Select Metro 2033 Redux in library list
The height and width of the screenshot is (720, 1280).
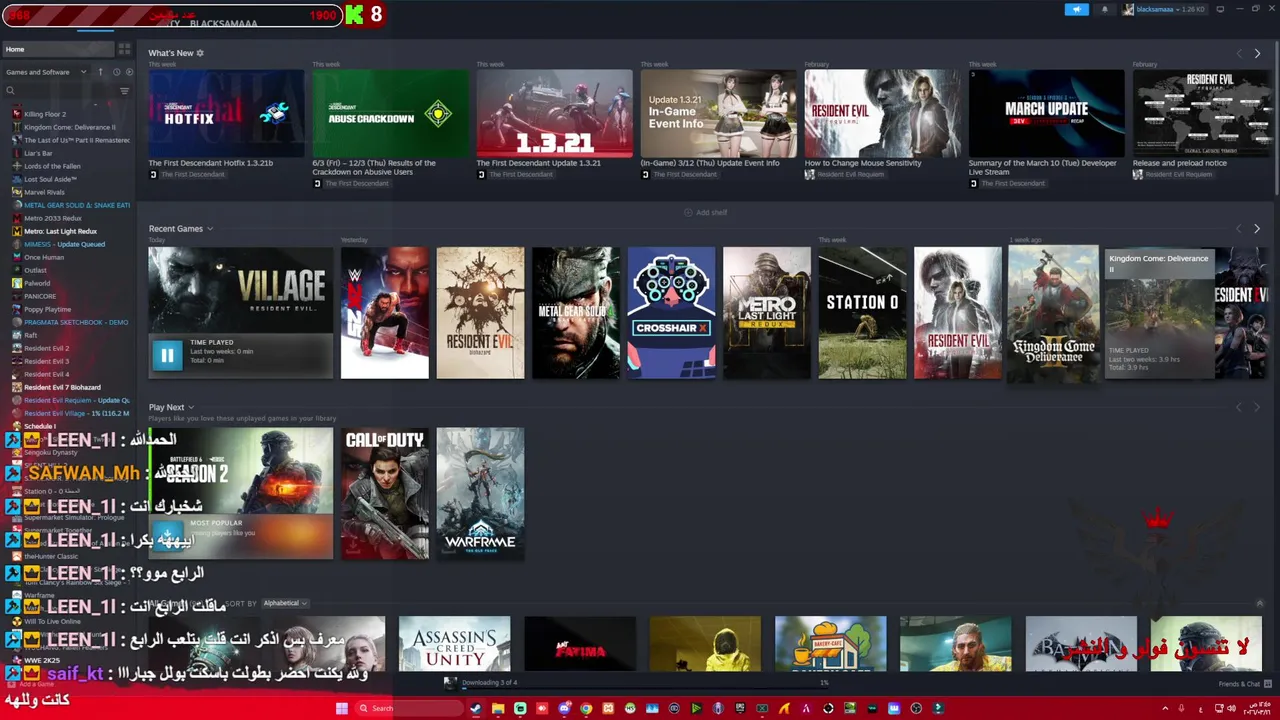tap(52, 218)
